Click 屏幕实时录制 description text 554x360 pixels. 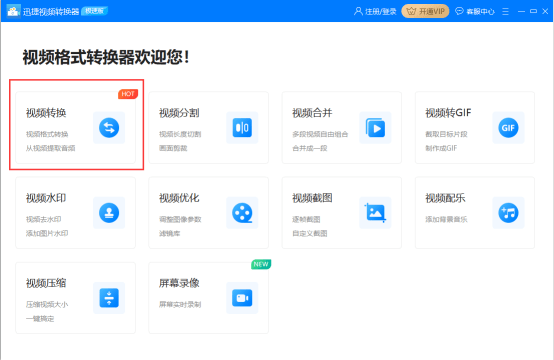[x=180, y=304]
